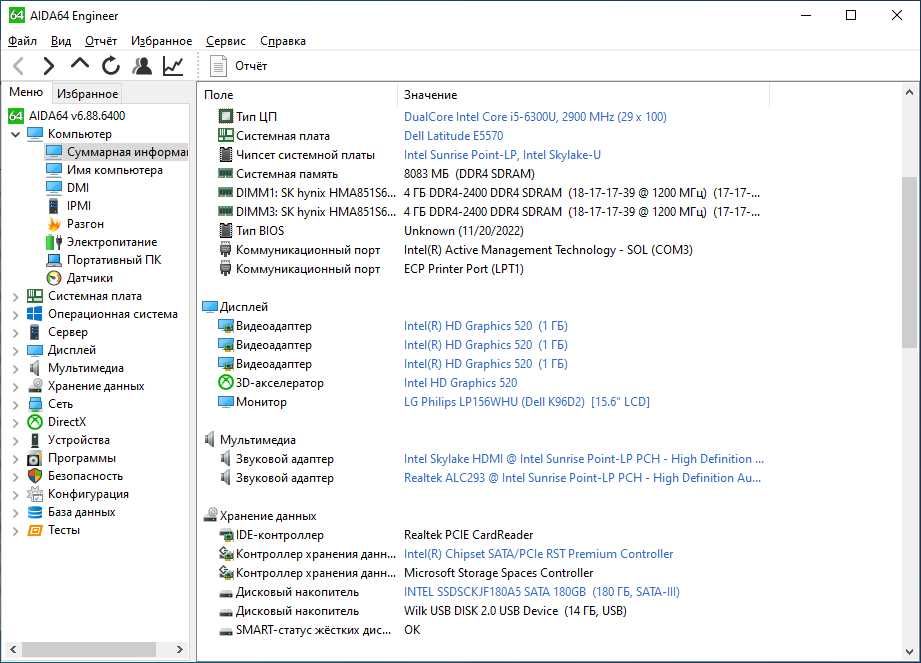Click the Монитор row icon
Viewport: 921px width, 663px height.
(x=226, y=402)
